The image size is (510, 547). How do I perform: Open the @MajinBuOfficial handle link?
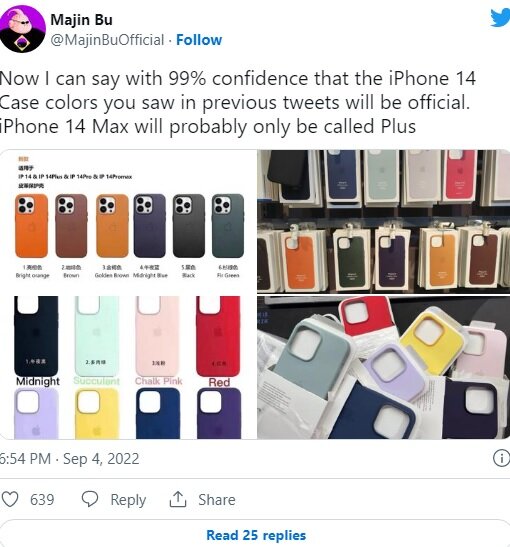107,40
